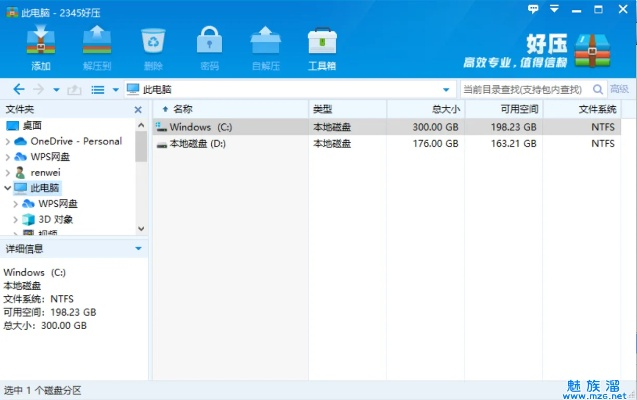
Task: Select the 本地磁盘 (D:) drive row
Action: coord(387,143)
